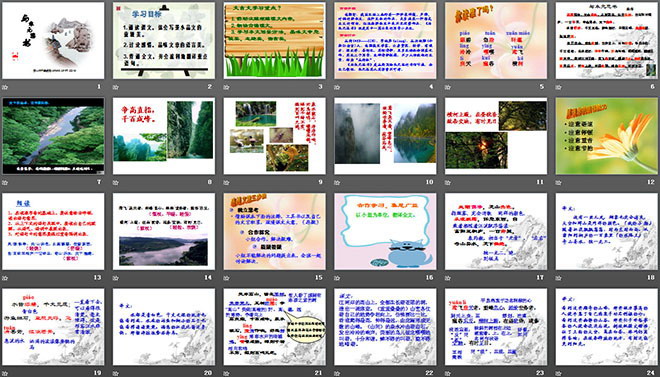Click the animation star icon below slide 9
Screen dimensions: 660x377
[226, 182]
